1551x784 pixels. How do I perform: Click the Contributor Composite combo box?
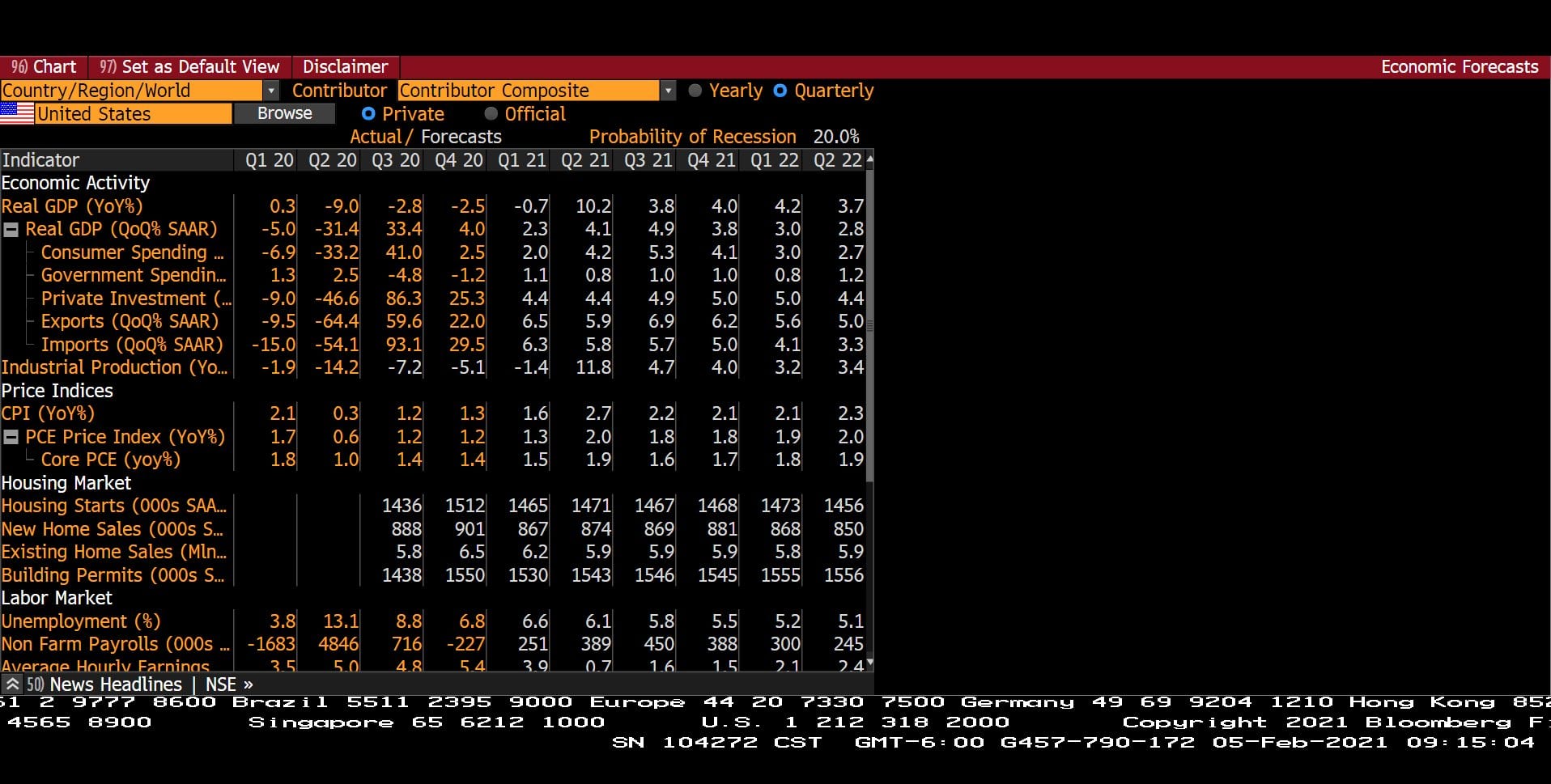point(529,91)
